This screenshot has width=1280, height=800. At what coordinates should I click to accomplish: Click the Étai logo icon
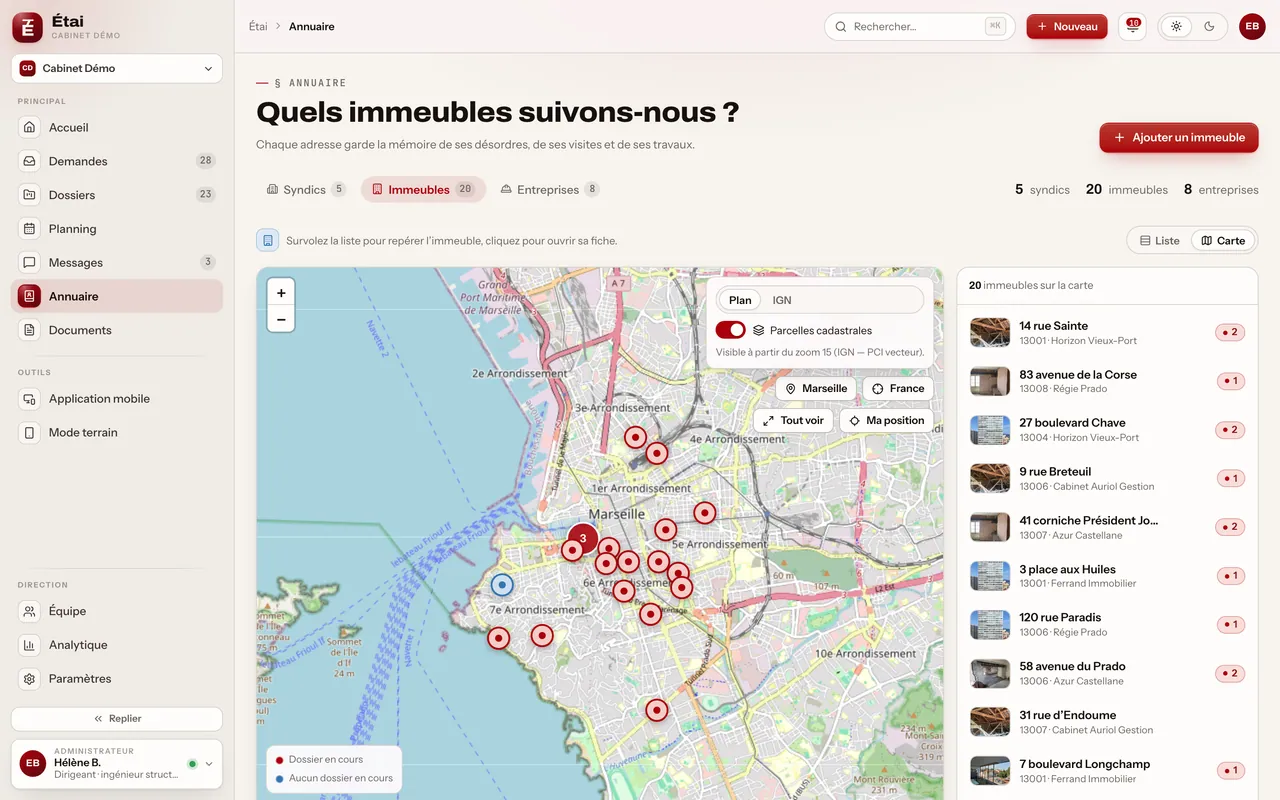click(x=28, y=28)
